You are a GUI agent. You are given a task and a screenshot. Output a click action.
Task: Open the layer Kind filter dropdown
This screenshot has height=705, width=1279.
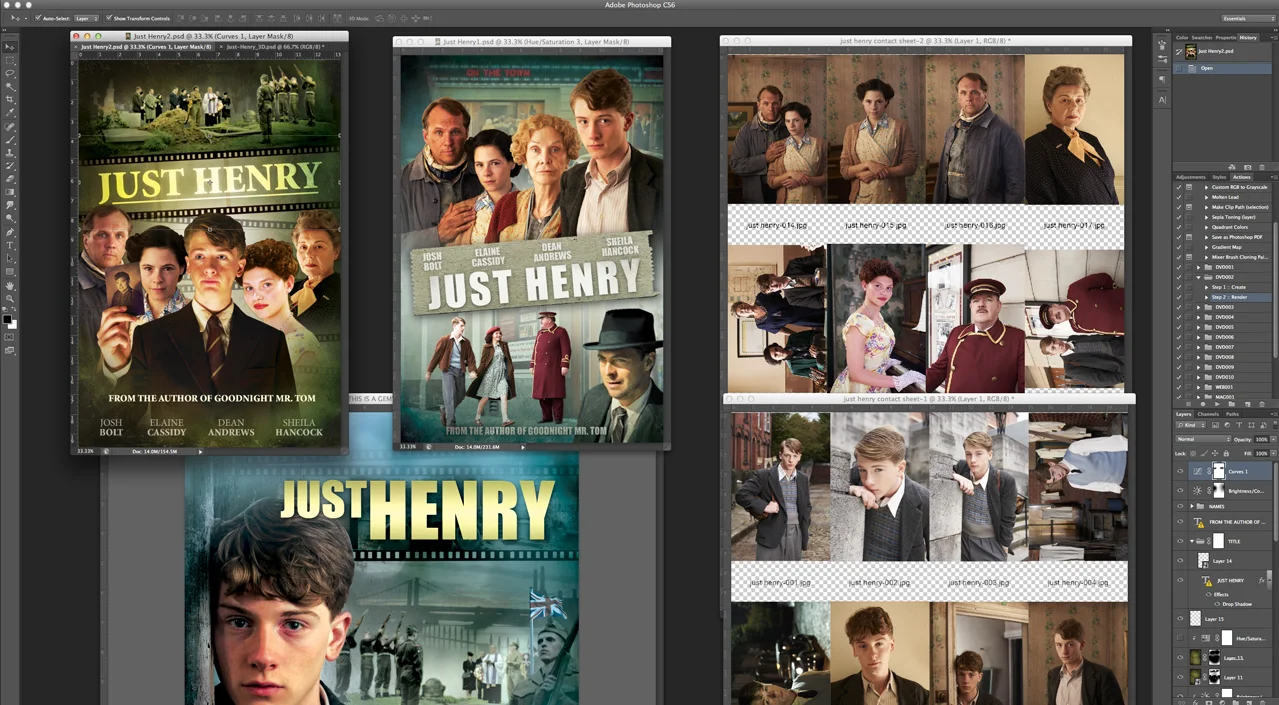click(x=1190, y=425)
